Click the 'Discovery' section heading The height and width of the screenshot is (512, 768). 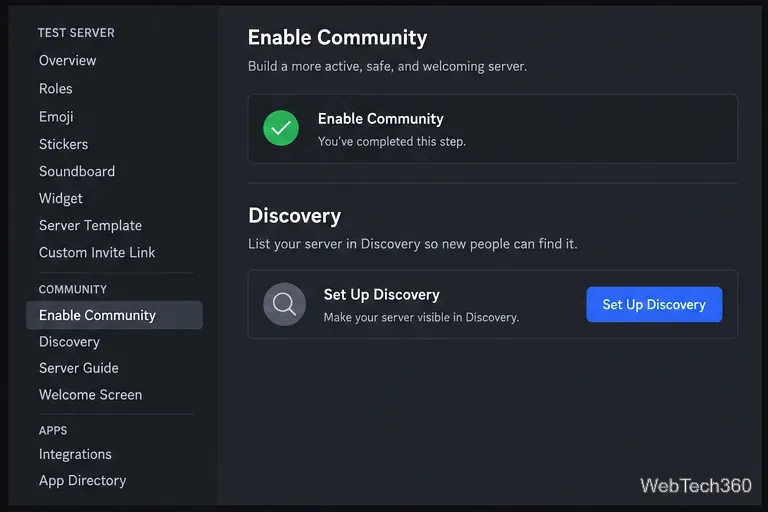(294, 216)
